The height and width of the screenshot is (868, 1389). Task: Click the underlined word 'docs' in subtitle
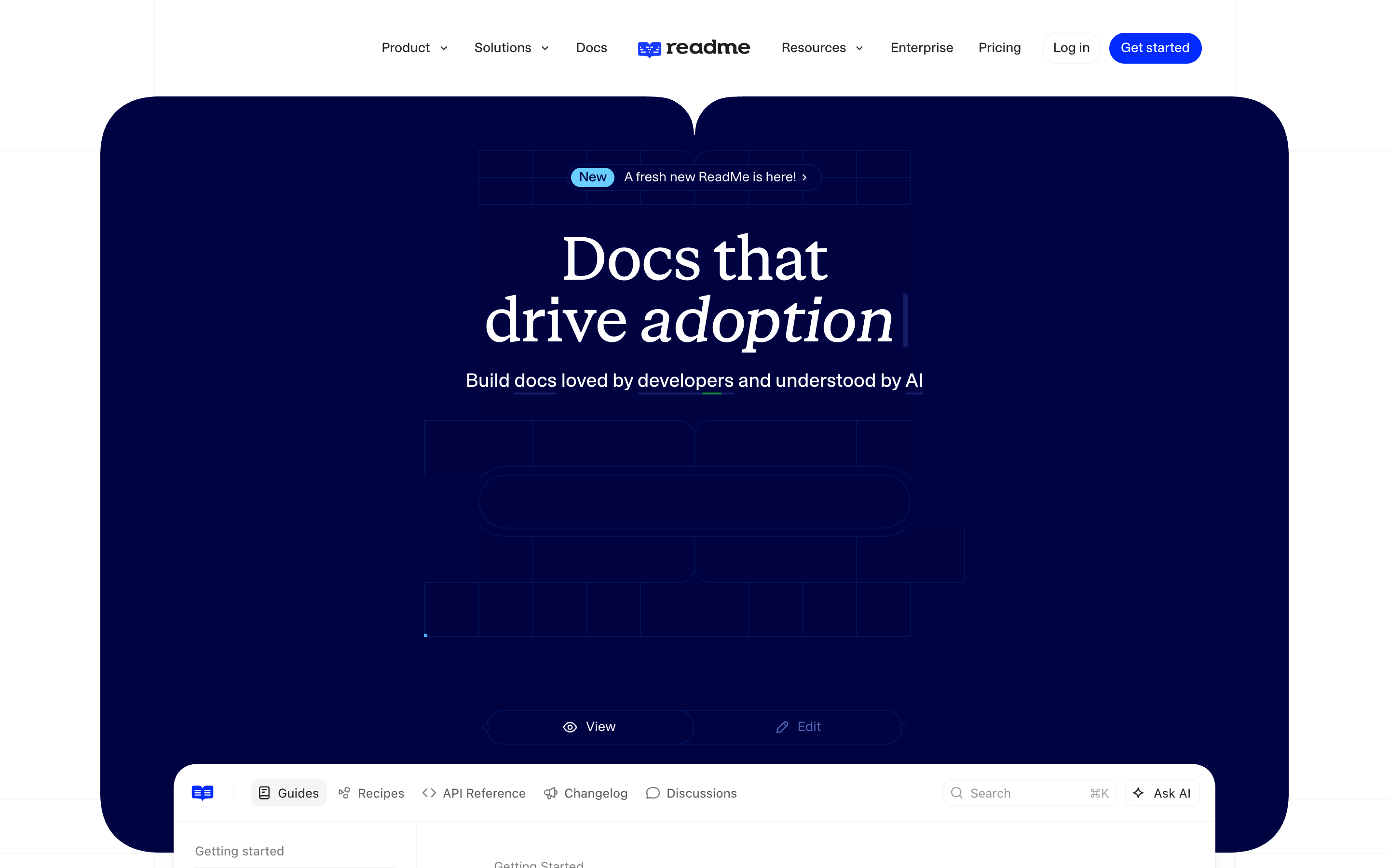[x=535, y=380]
